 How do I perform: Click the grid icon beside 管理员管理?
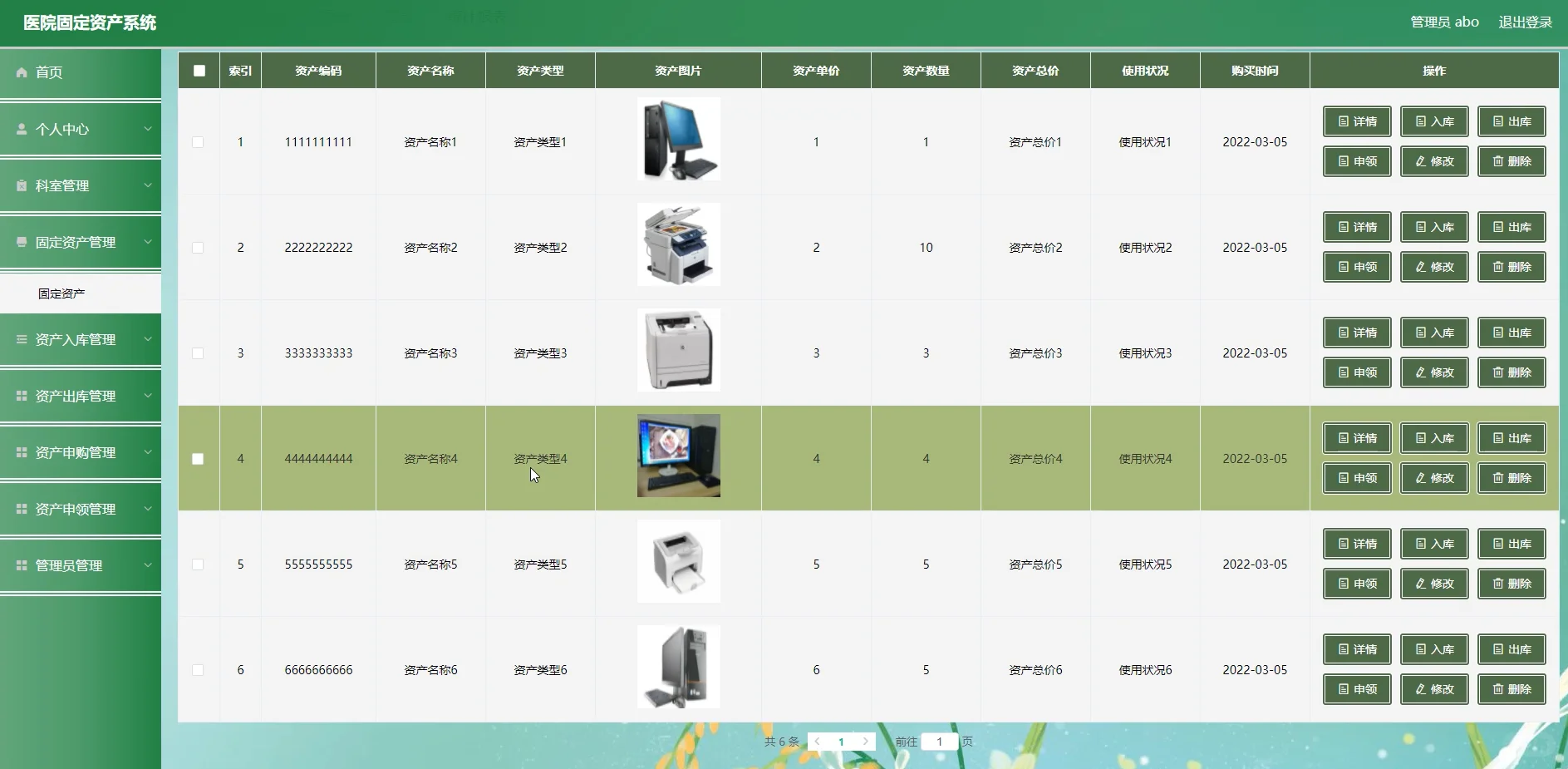pos(22,565)
